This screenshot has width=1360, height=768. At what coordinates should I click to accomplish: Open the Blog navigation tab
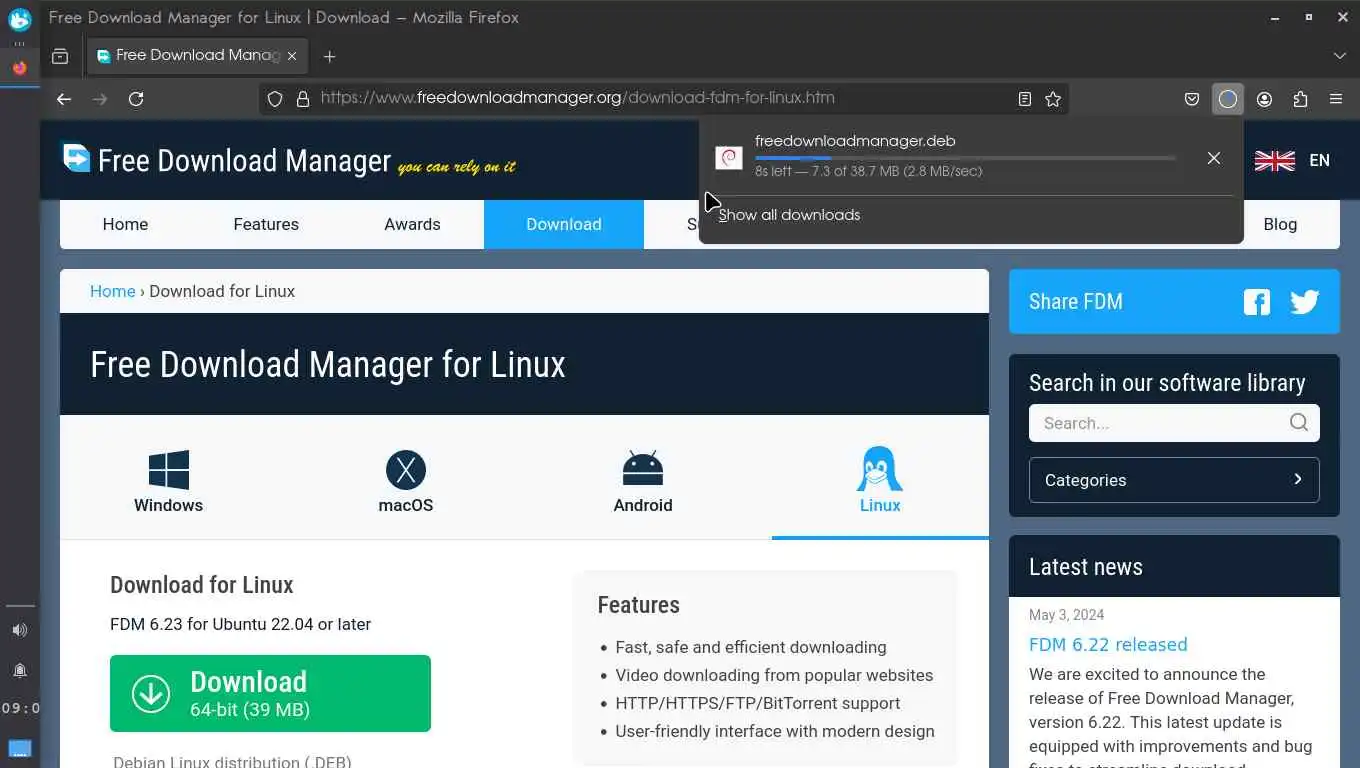point(1280,224)
